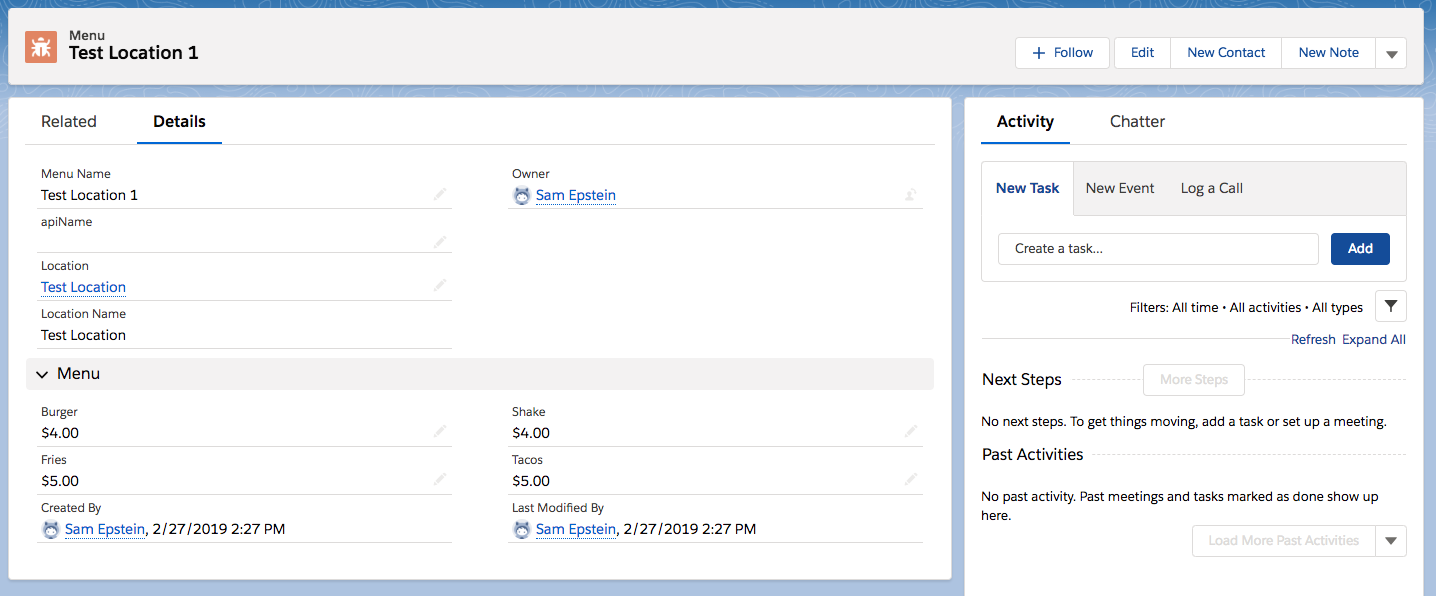Image resolution: width=1436 pixels, height=596 pixels.
Task: Open dropdown beside Load More Past Activities
Action: click(1391, 541)
